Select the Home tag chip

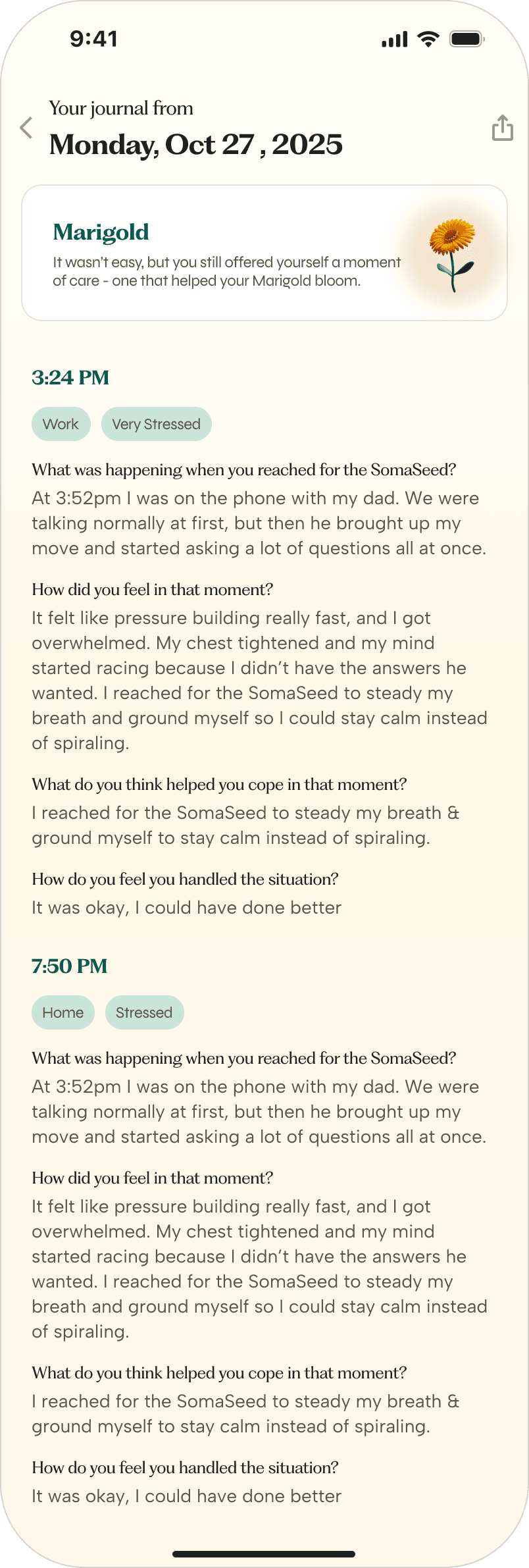(x=63, y=1012)
